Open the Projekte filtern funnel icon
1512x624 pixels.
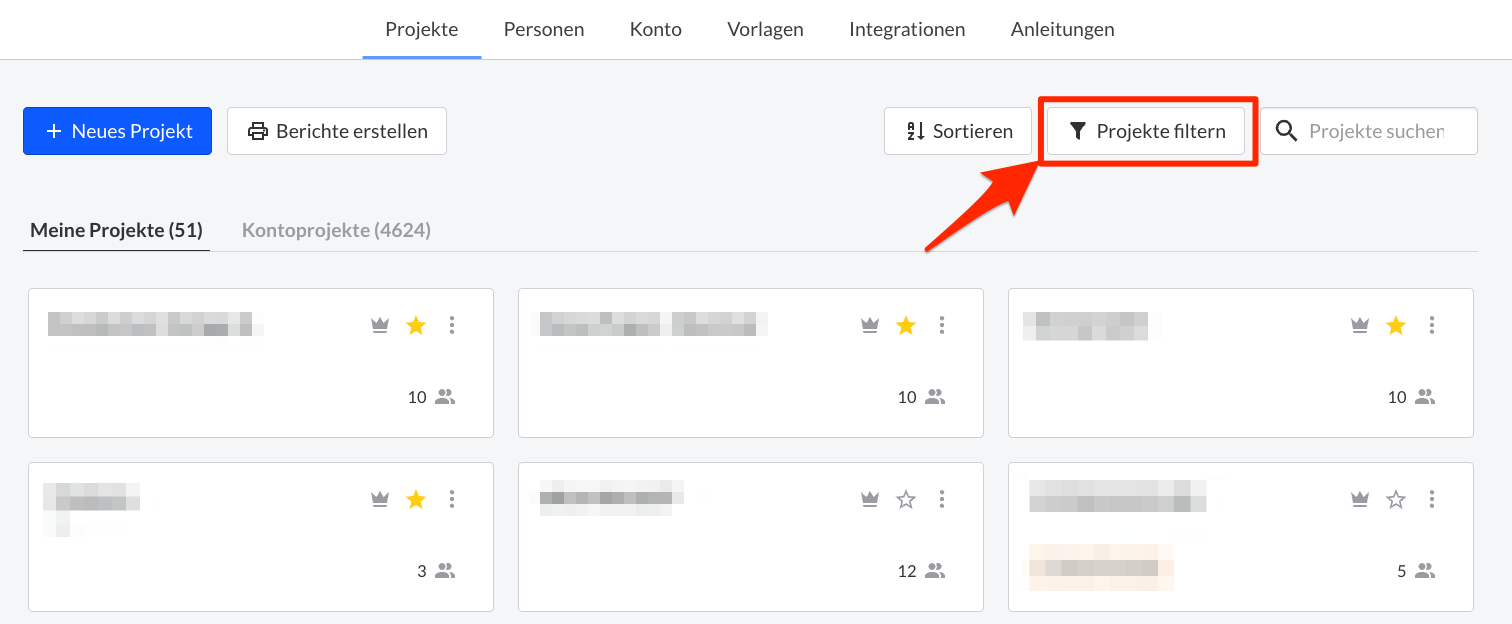1078,130
